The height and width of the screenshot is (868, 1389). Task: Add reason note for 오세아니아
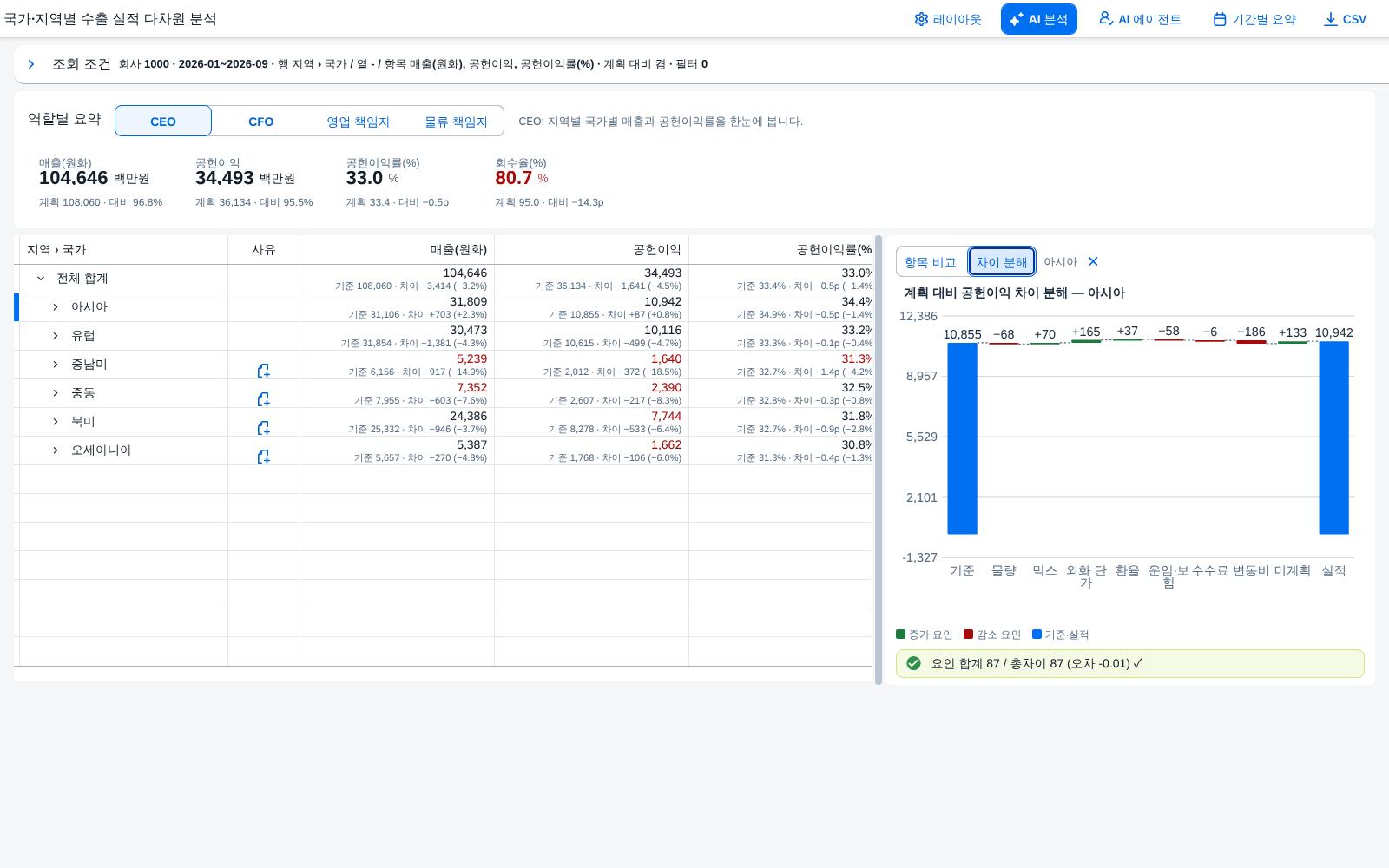click(x=263, y=457)
